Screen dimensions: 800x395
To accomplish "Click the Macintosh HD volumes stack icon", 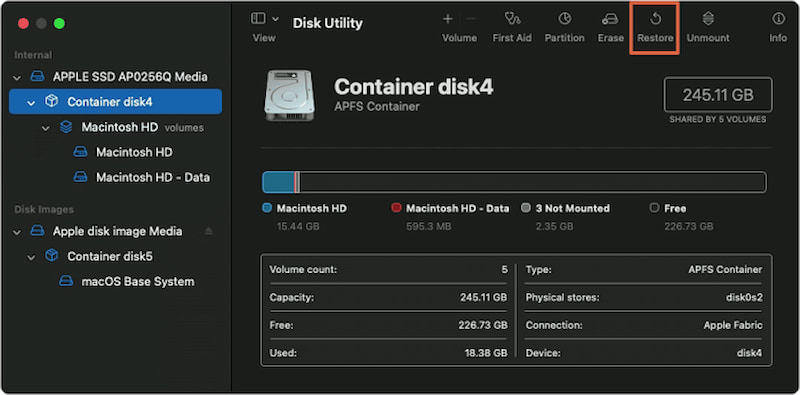I will pyautogui.click(x=66, y=127).
